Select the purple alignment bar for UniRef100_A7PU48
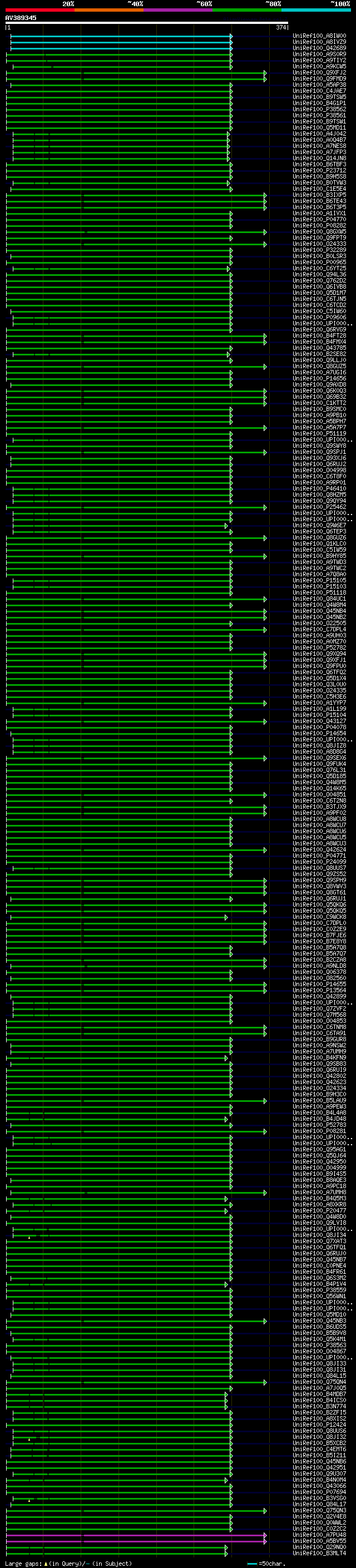356x1568 pixels. coord(136,1535)
